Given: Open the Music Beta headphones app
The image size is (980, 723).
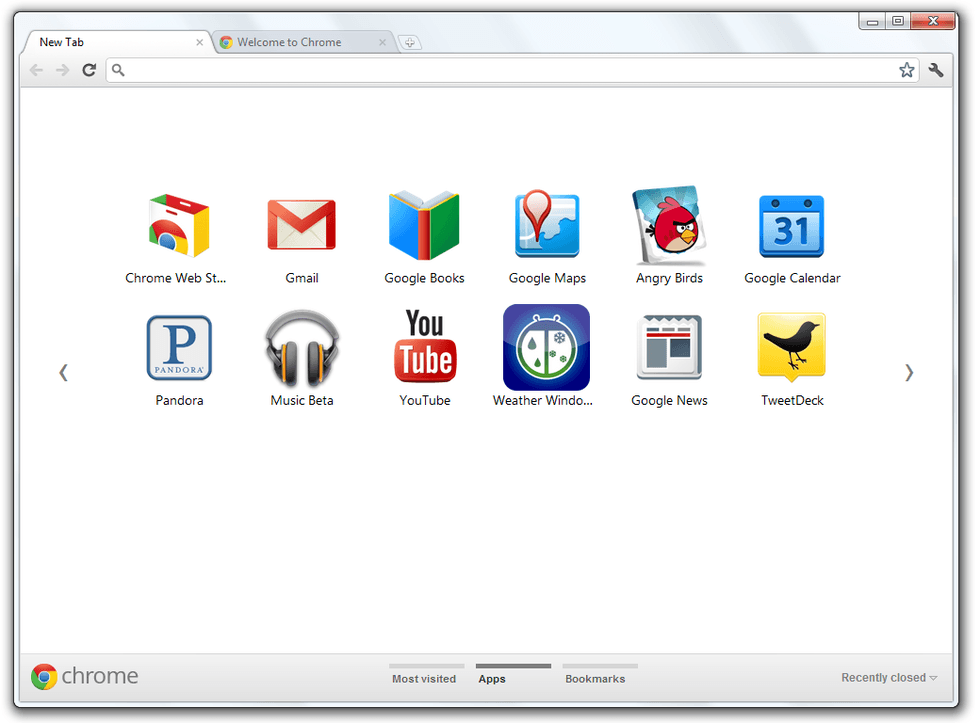Looking at the screenshot, I should click(301, 348).
